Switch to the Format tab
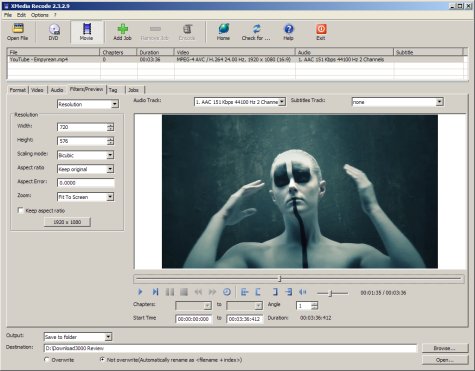475x371 pixels. click(x=17, y=90)
